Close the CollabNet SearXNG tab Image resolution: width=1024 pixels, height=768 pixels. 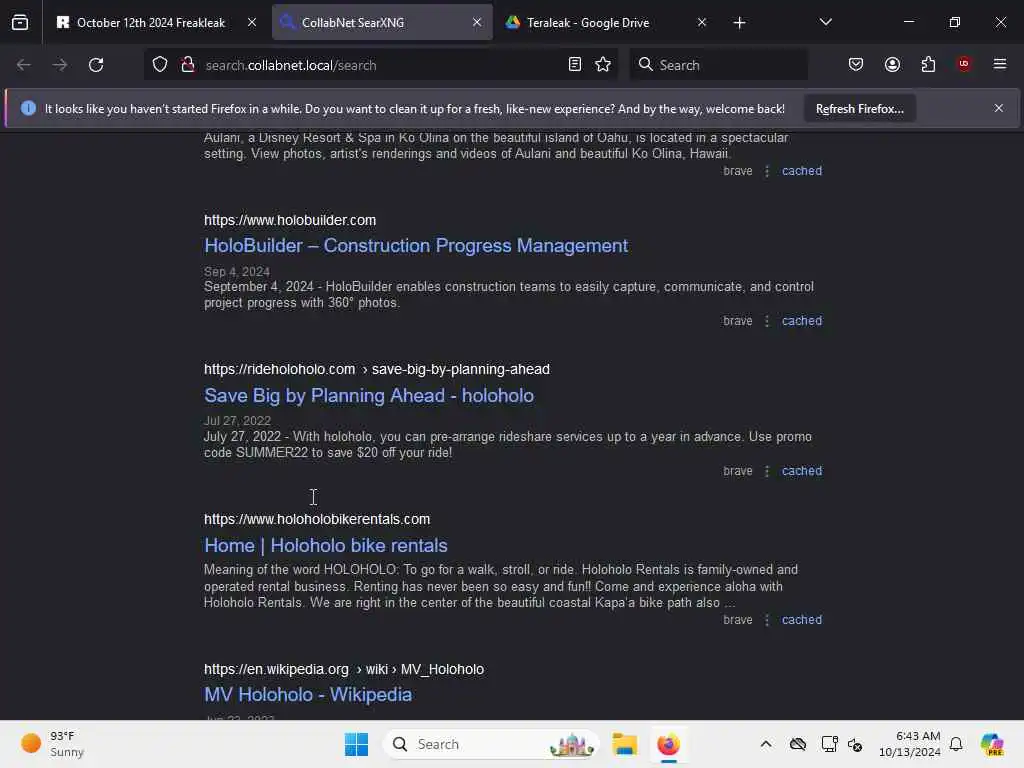pyautogui.click(x=477, y=23)
